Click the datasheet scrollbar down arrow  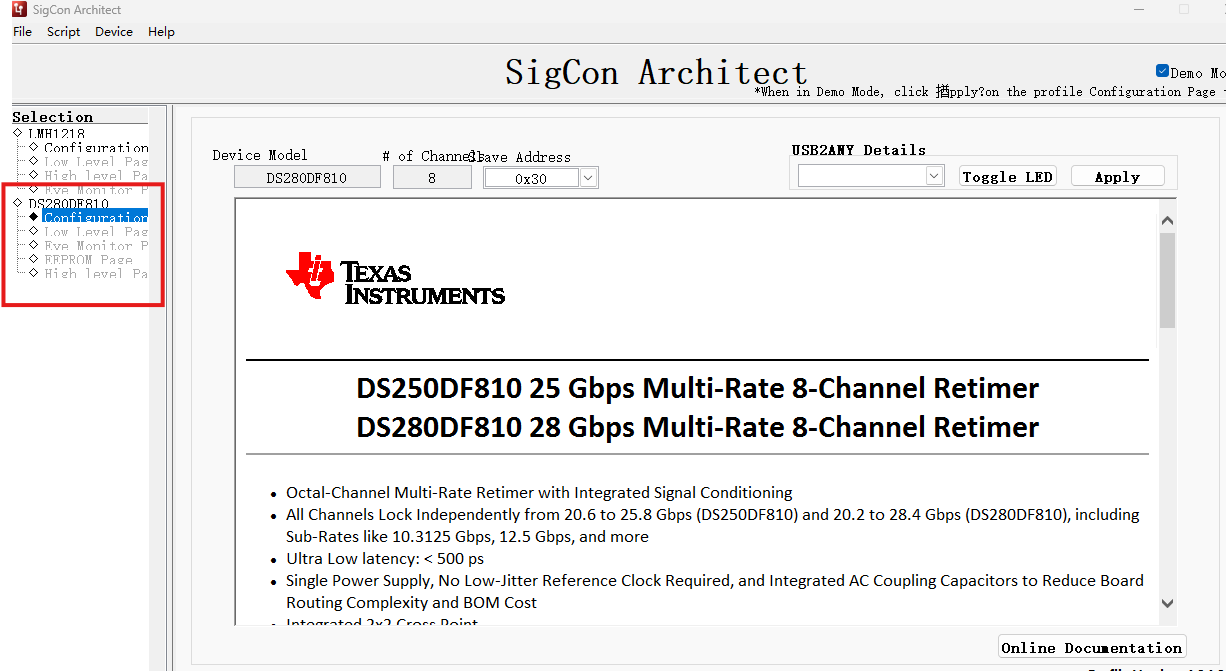(x=1167, y=603)
